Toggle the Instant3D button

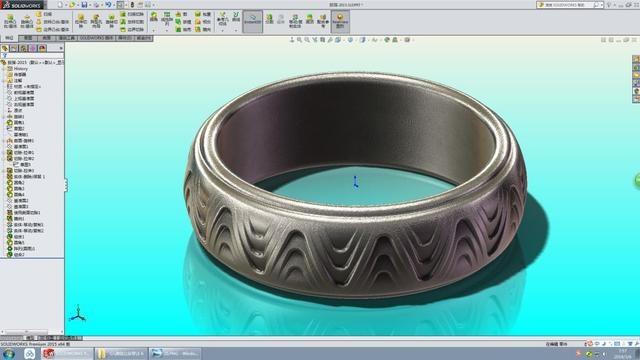tap(253, 22)
